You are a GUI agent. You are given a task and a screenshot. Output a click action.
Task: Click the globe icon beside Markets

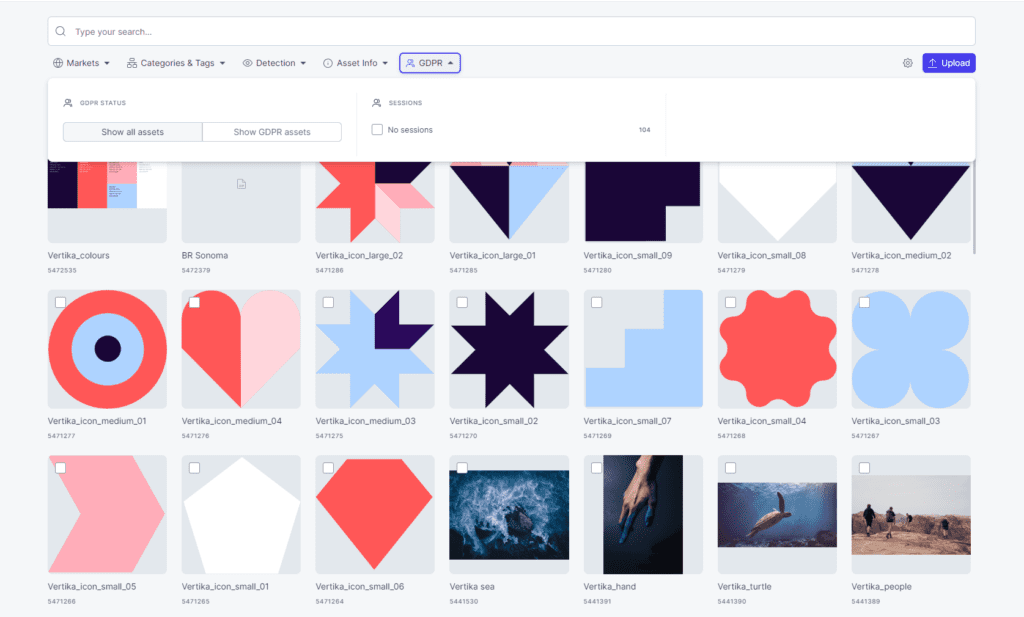coord(58,63)
